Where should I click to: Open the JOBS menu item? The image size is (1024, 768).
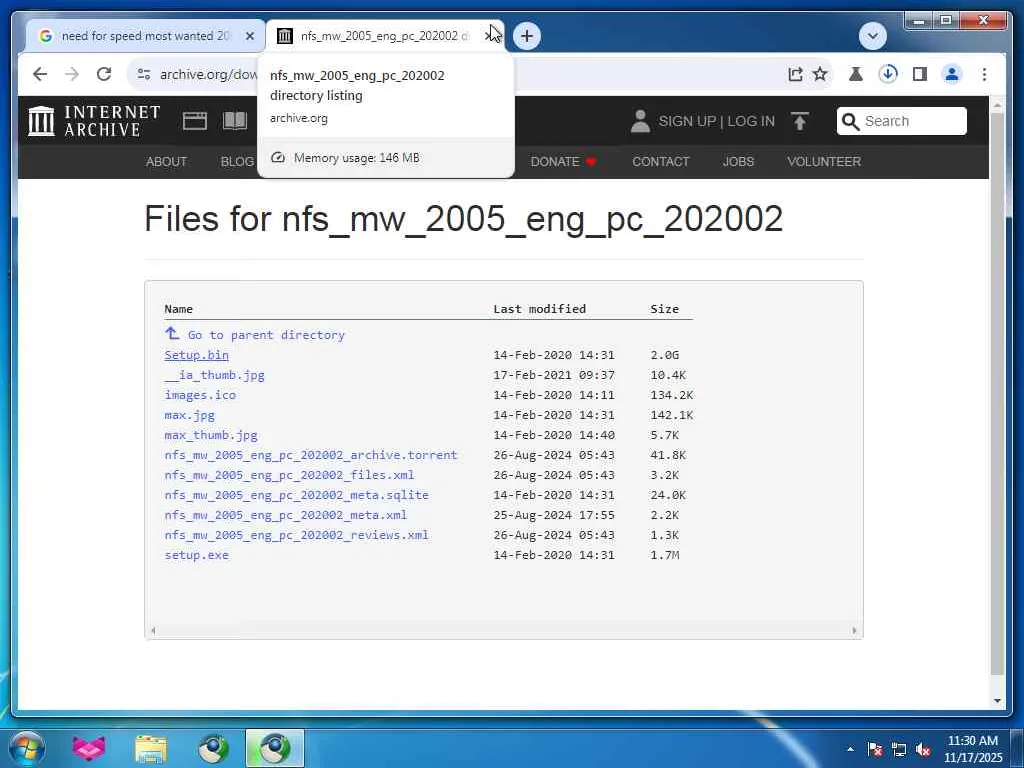(738, 161)
